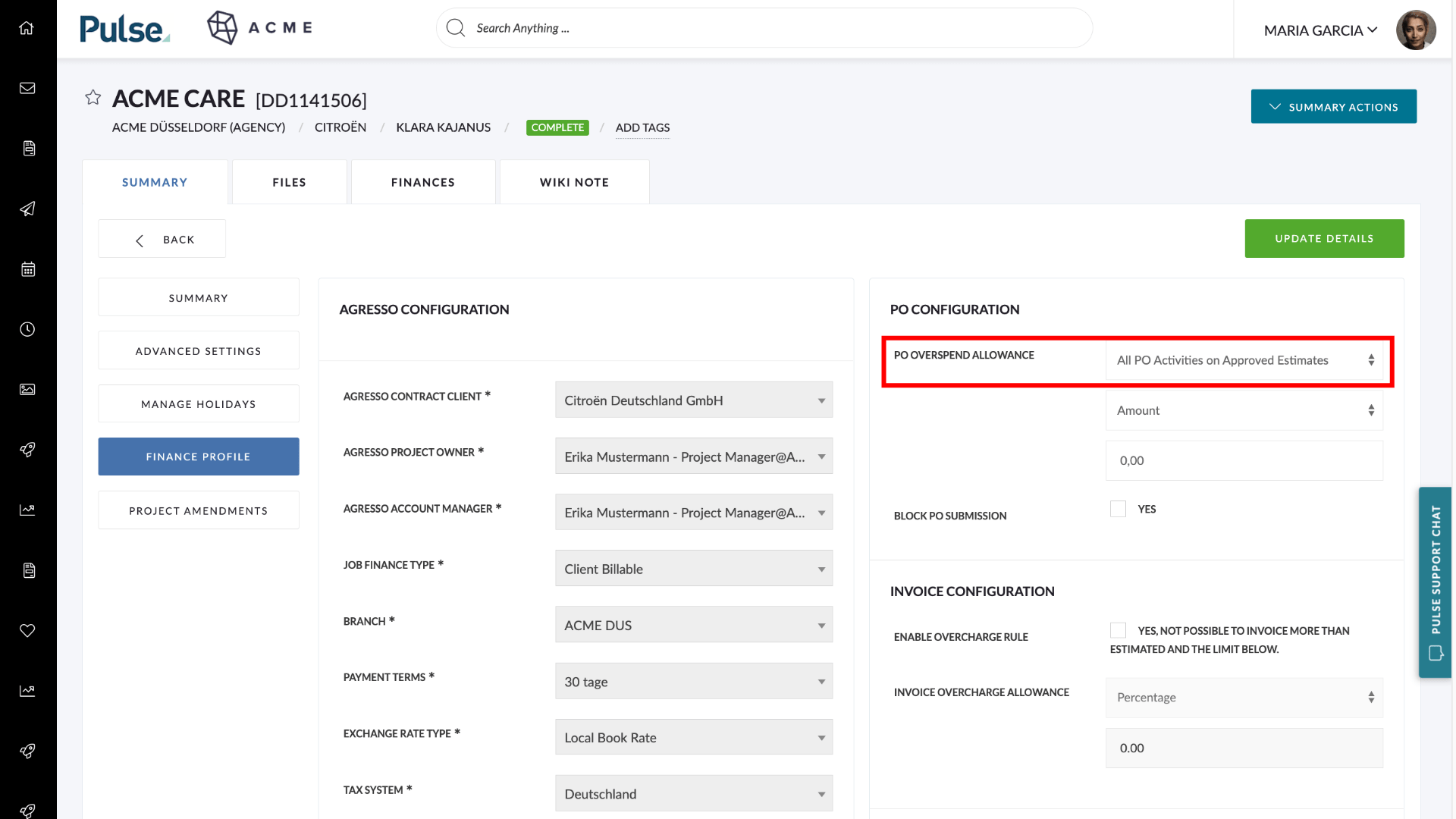Click the Back button

click(x=162, y=239)
